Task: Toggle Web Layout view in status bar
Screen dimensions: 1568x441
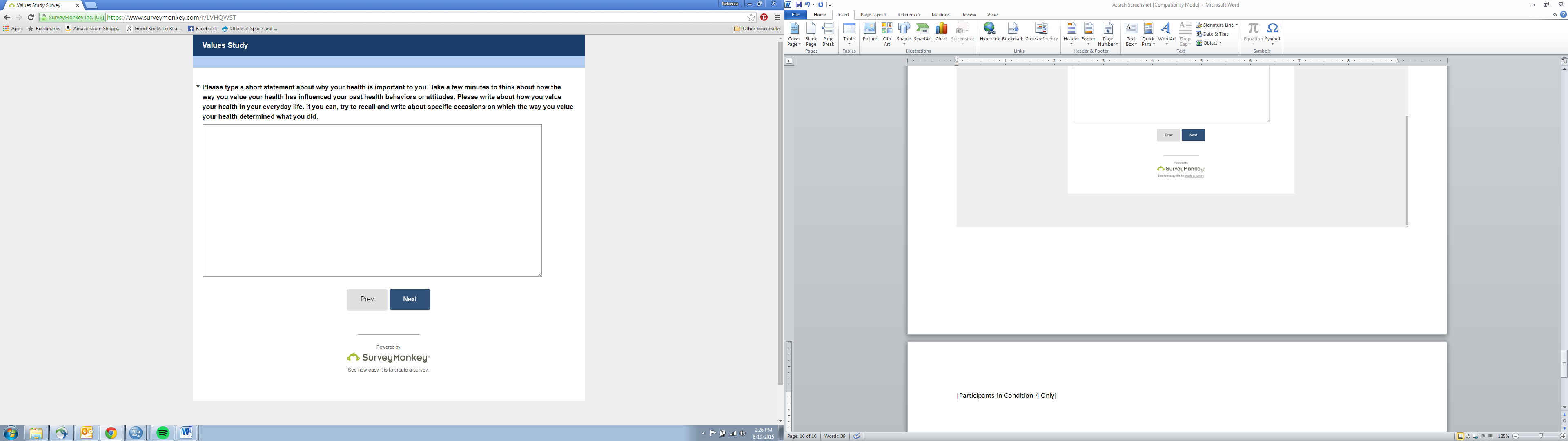Action: pos(1475,436)
